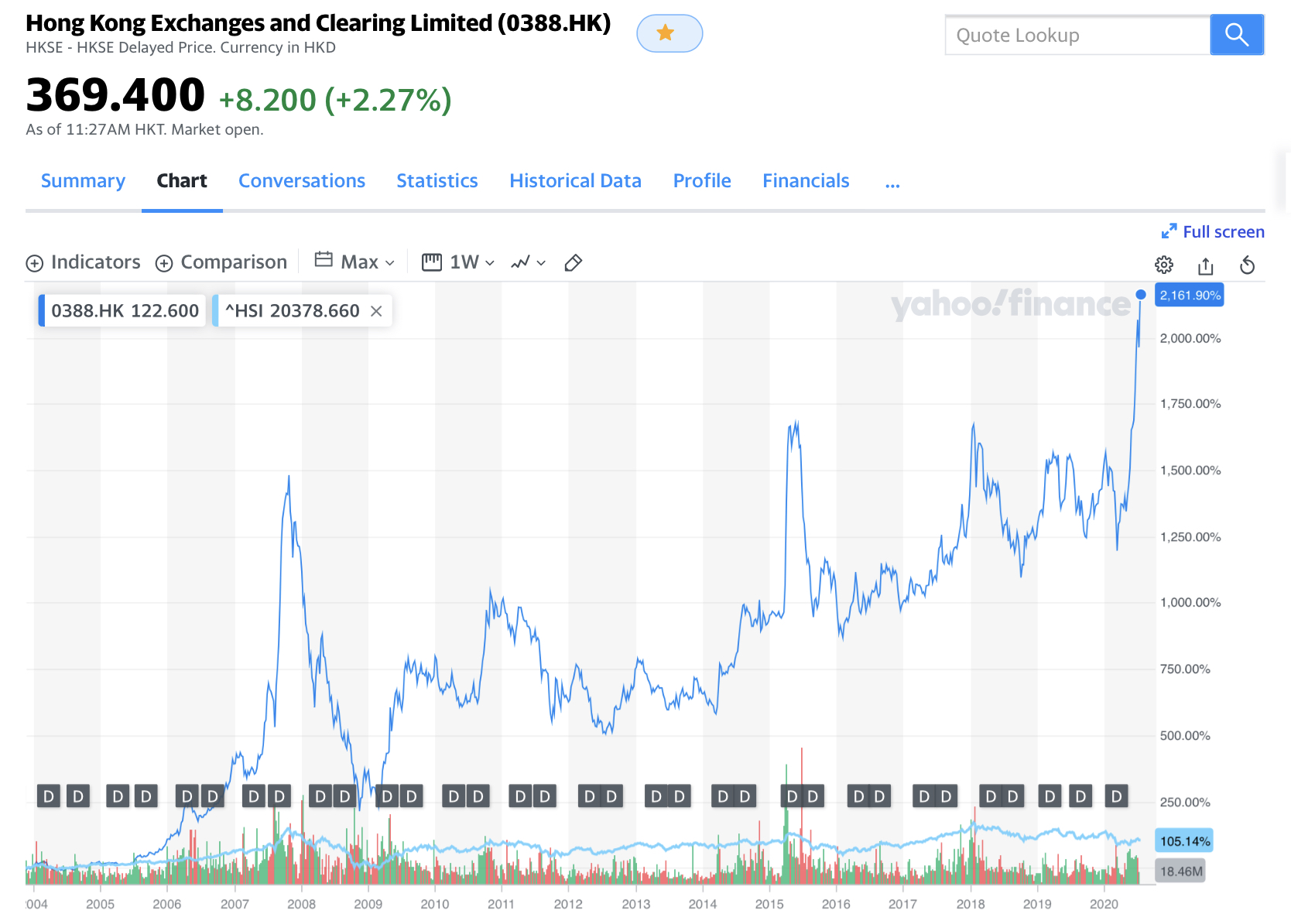Click the 2008 x-axis year label

[x=301, y=904]
